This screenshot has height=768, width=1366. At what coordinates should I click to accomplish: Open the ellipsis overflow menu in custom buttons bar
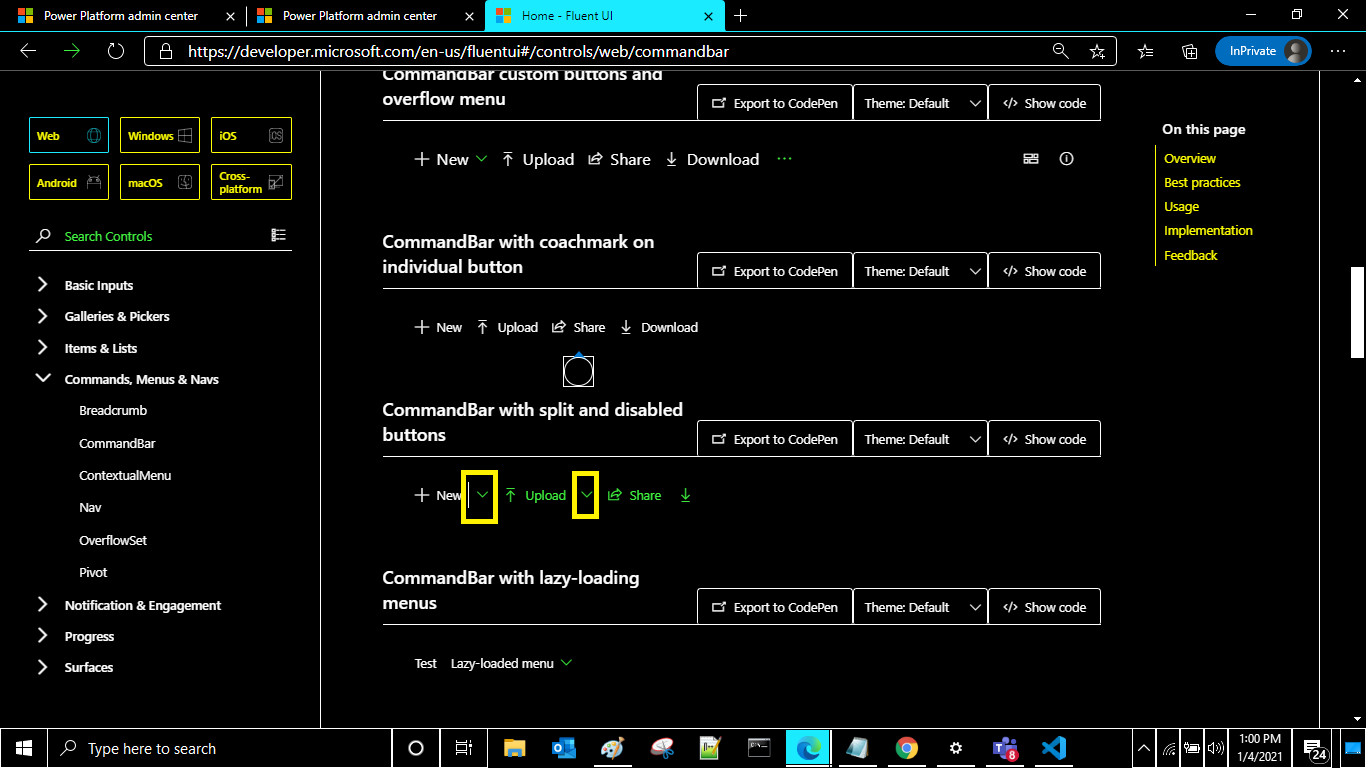coord(784,159)
